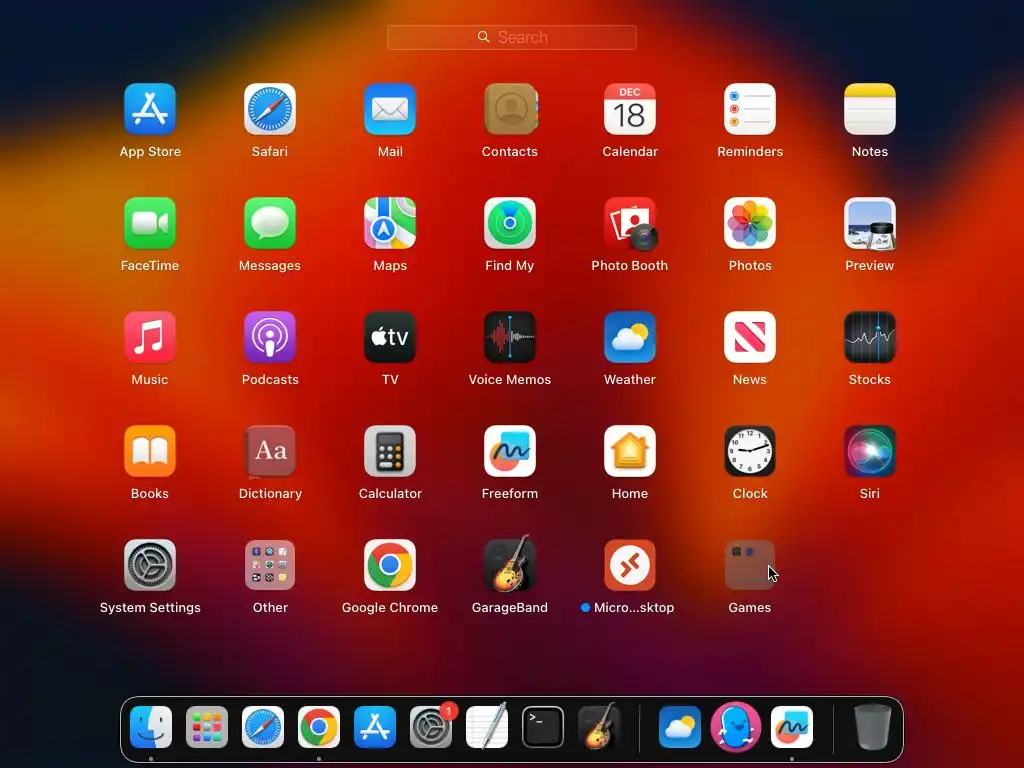Click the Launchpad Search field

click(x=511, y=37)
